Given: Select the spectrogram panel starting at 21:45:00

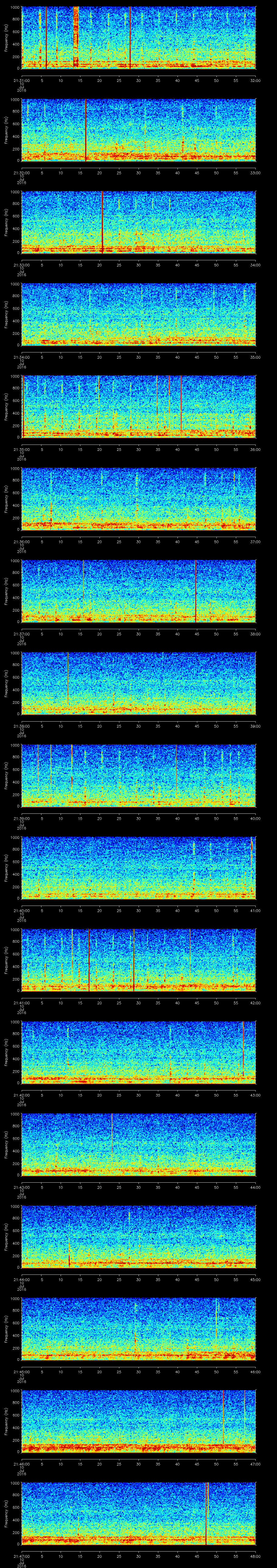Looking at the screenshot, I should (138, 1329).
